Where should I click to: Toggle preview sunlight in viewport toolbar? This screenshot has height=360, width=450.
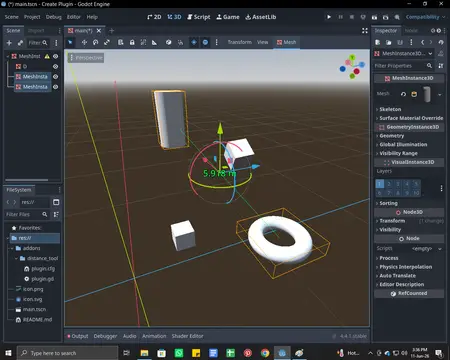pos(194,42)
